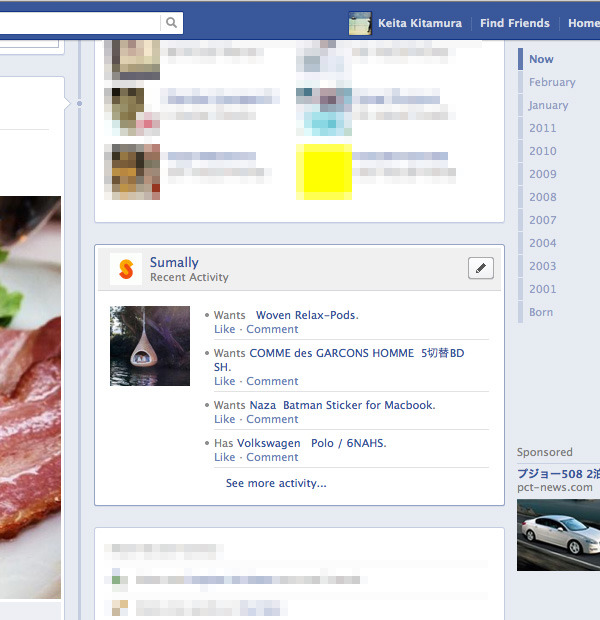600x620 pixels.
Task: Open the hanging pod product thumbnail
Action: click(x=150, y=346)
